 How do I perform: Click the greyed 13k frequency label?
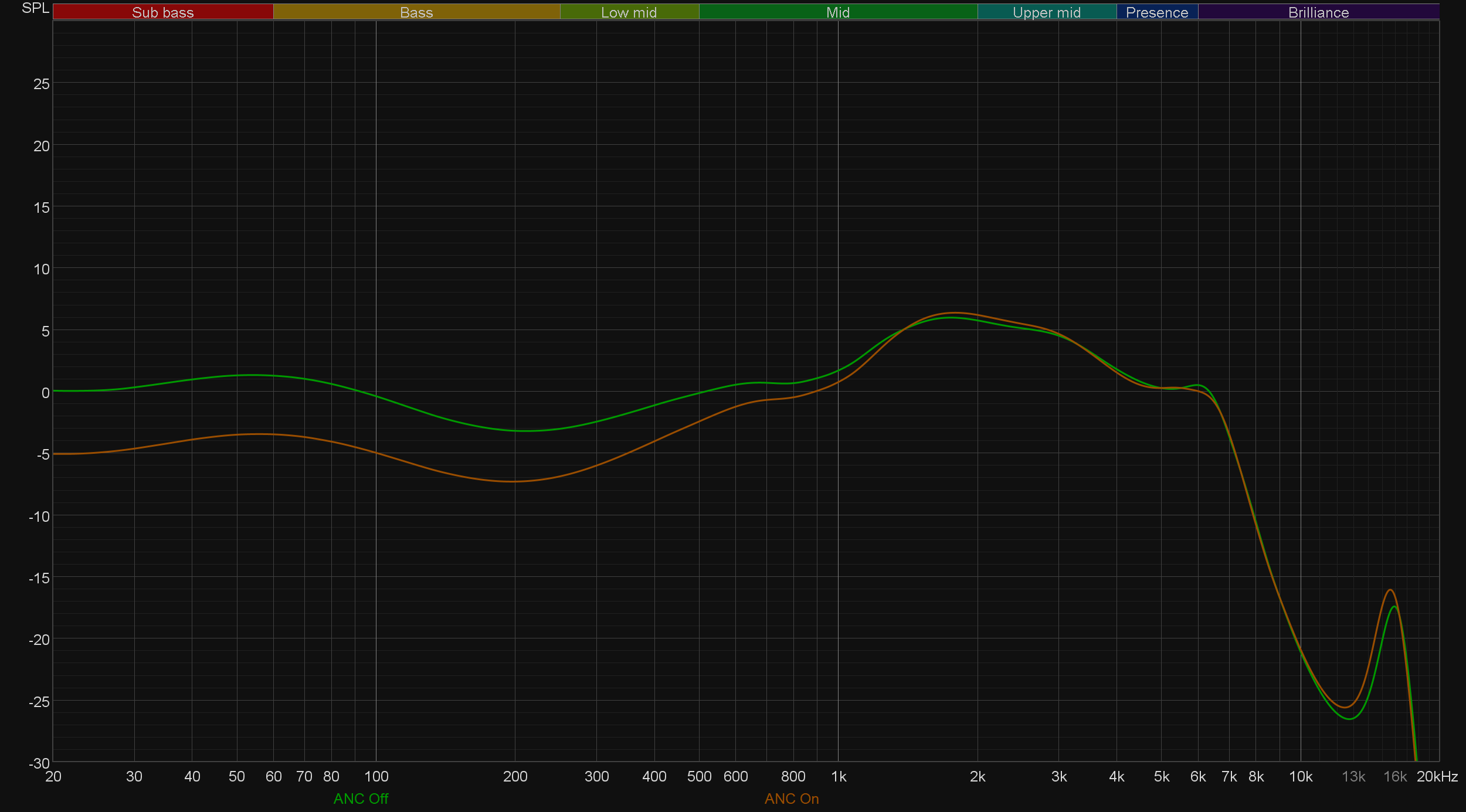click(1353, 777)
